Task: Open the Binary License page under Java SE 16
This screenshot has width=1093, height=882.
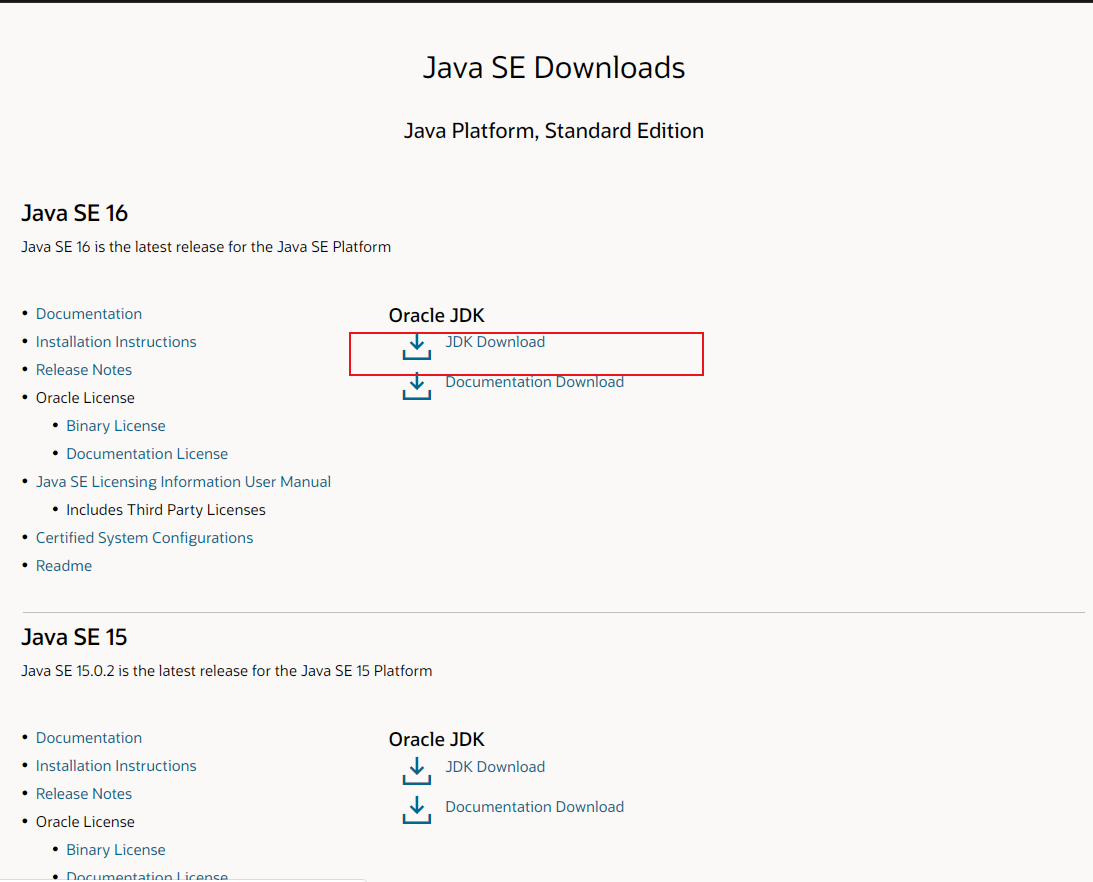Action: pos(116,425)
